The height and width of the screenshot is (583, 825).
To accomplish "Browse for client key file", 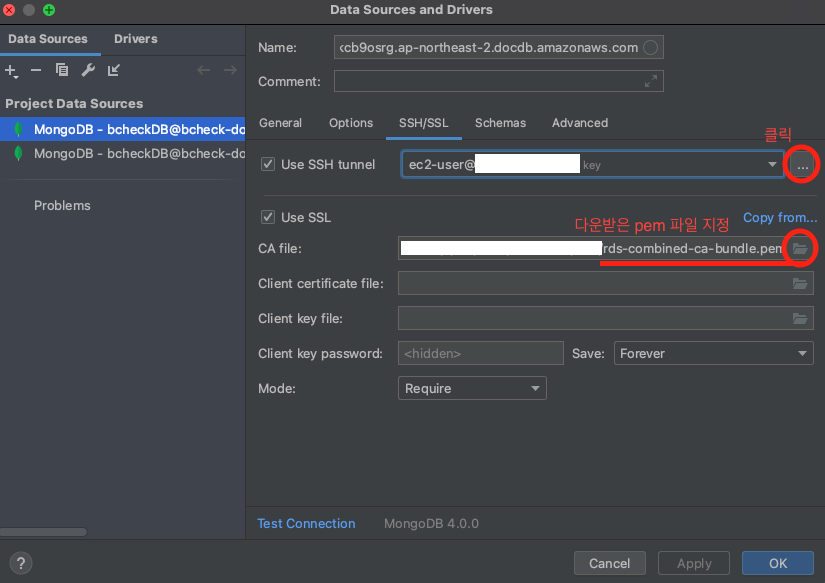I will click(800, 318).
